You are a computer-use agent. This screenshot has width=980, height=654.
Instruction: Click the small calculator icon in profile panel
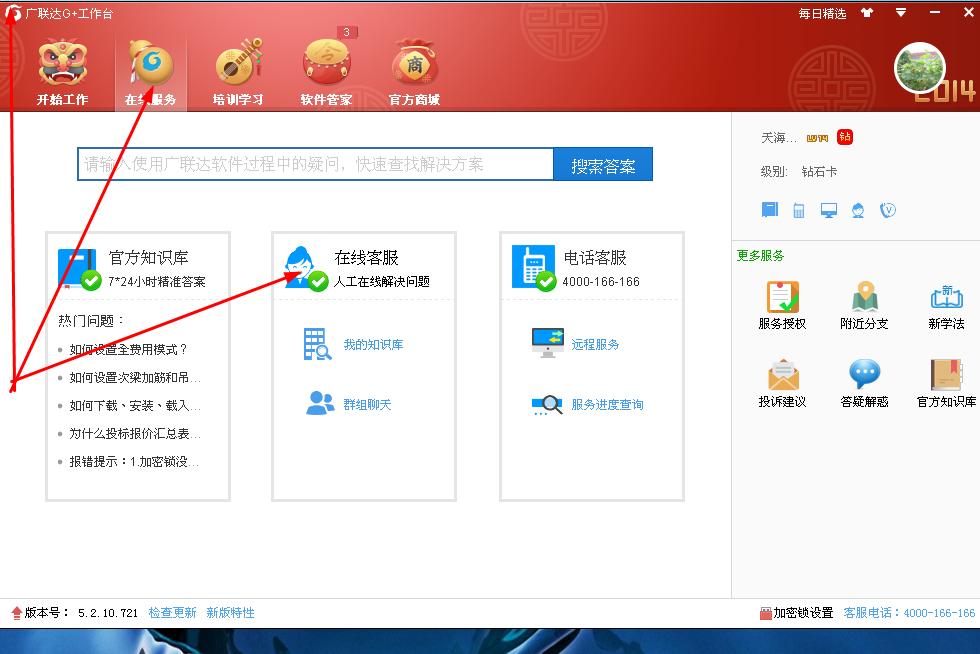(x=799, y=210)
